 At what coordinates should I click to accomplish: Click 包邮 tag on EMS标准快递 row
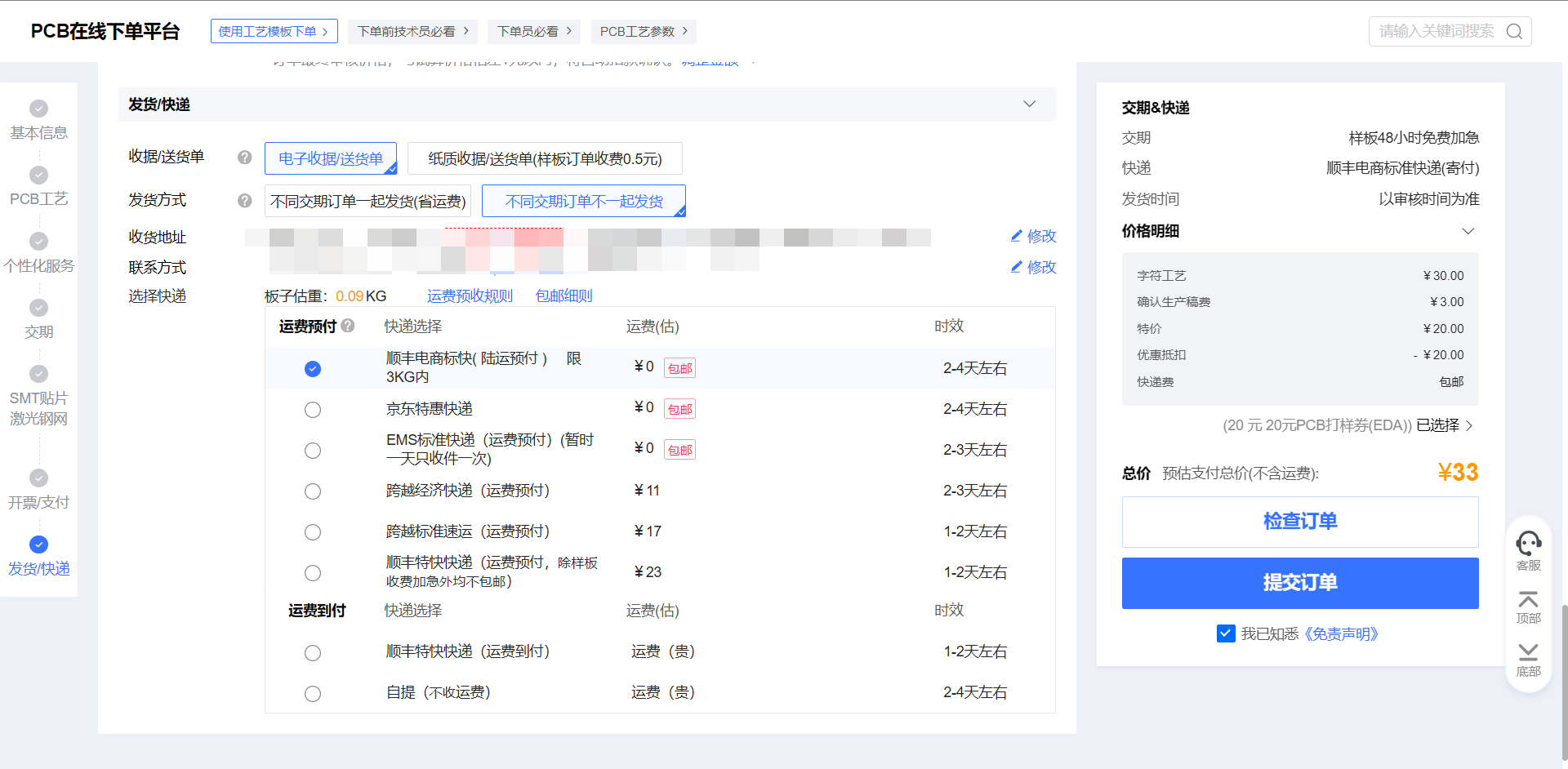click(679, 450)
